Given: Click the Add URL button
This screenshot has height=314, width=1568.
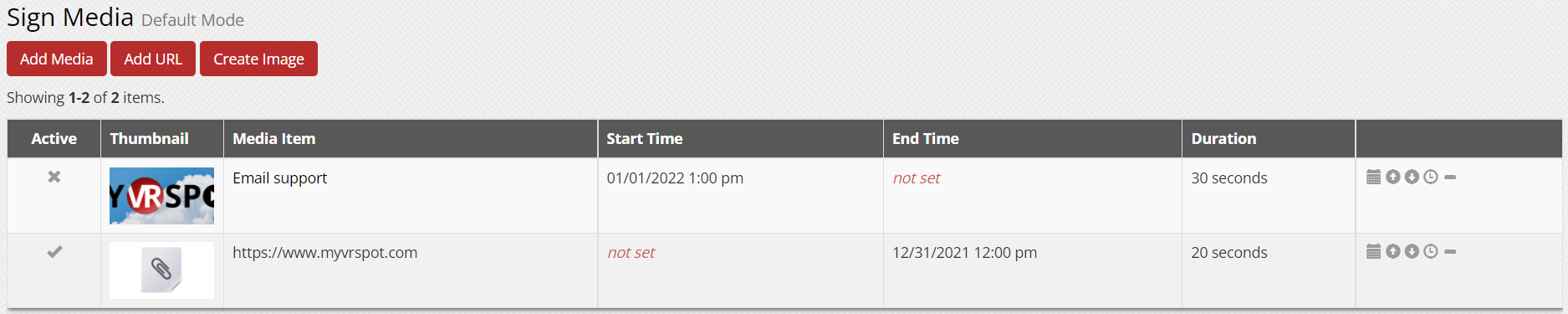Looking at the screenshot, I should coord(153,59).
